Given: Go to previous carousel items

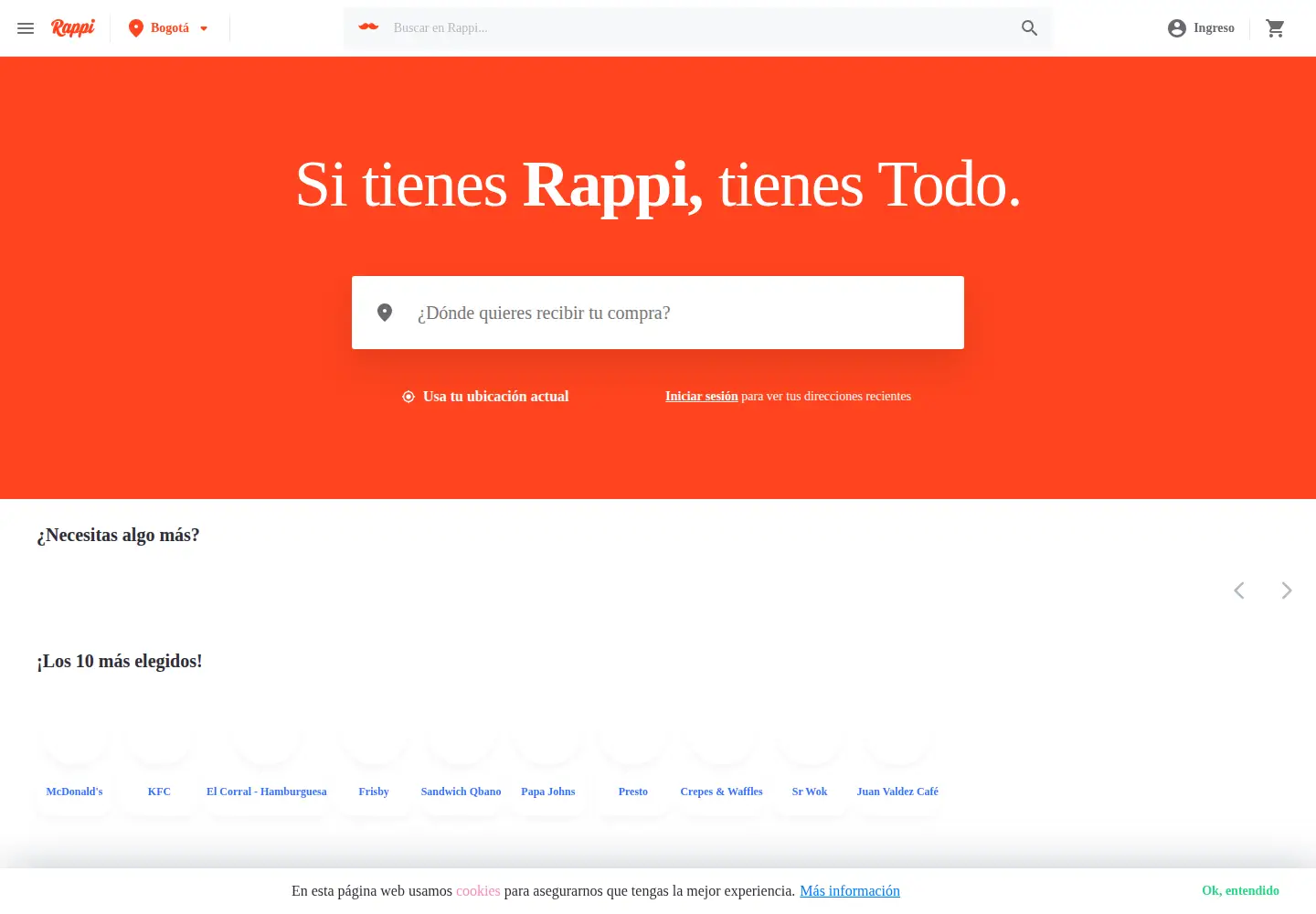Looking at the screenshot, I should pos(1239,590).
